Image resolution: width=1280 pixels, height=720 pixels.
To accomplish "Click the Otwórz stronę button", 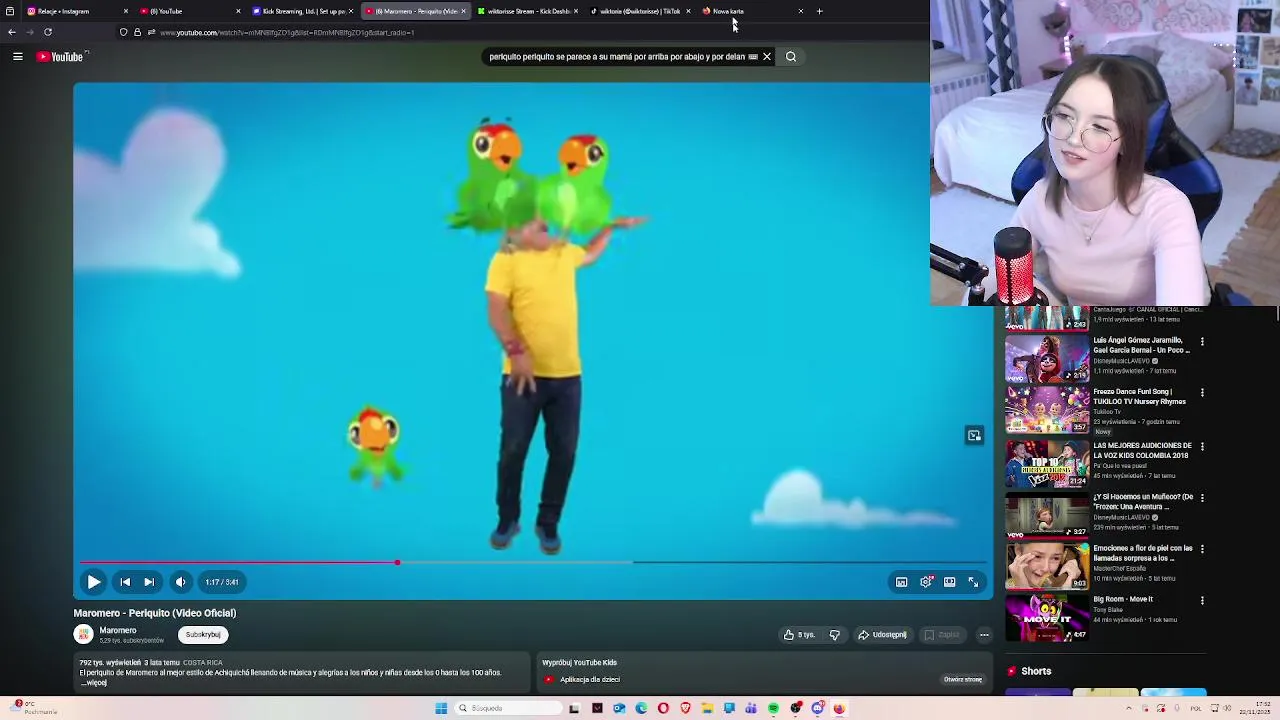I will pos(963,679).
